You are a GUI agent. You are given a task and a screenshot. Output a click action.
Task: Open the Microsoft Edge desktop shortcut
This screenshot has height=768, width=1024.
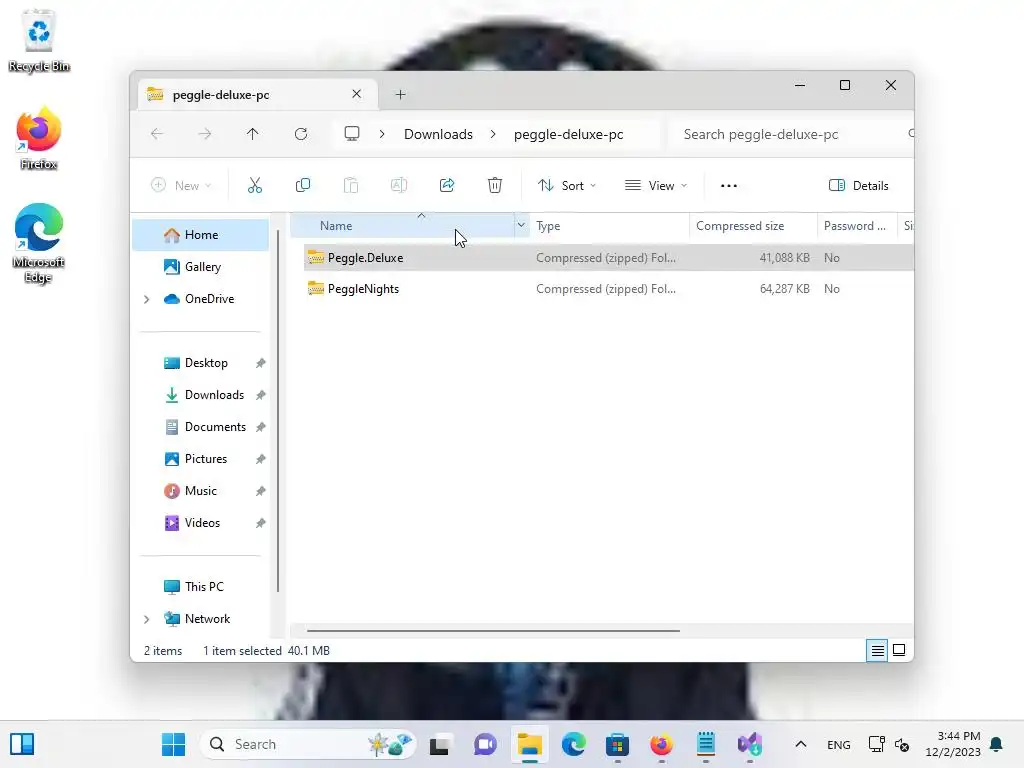coord(39,244)
